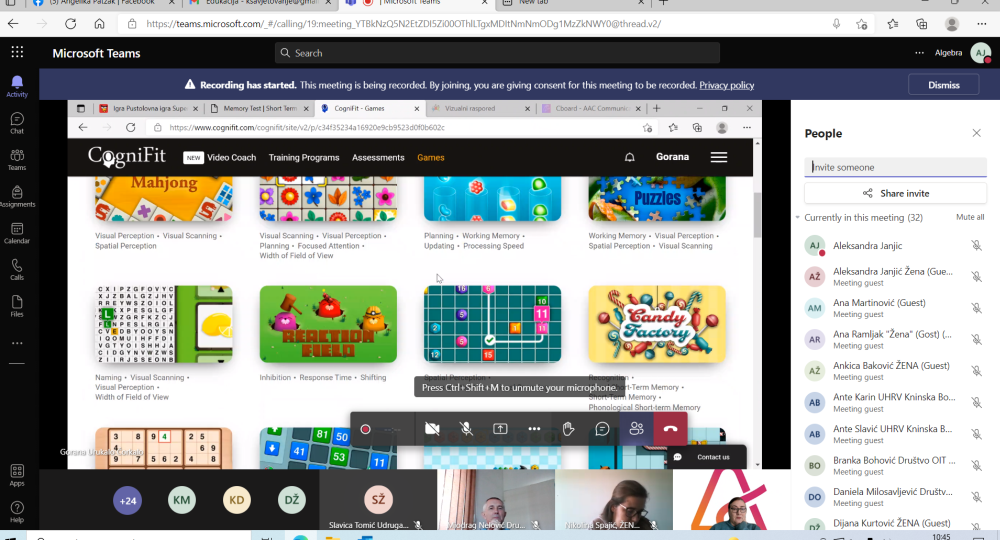Open the browser Favorites star icon
The image size is (1000, 540).
(892, 24)
